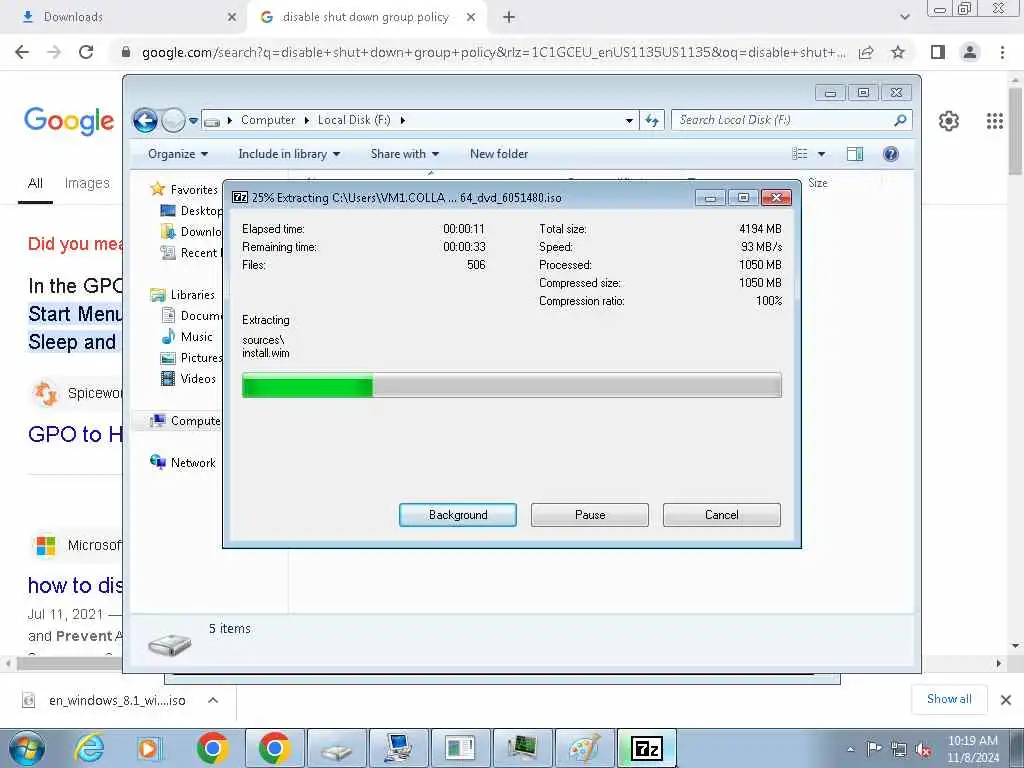Reload the Google search page

click(x=86, y=52)
